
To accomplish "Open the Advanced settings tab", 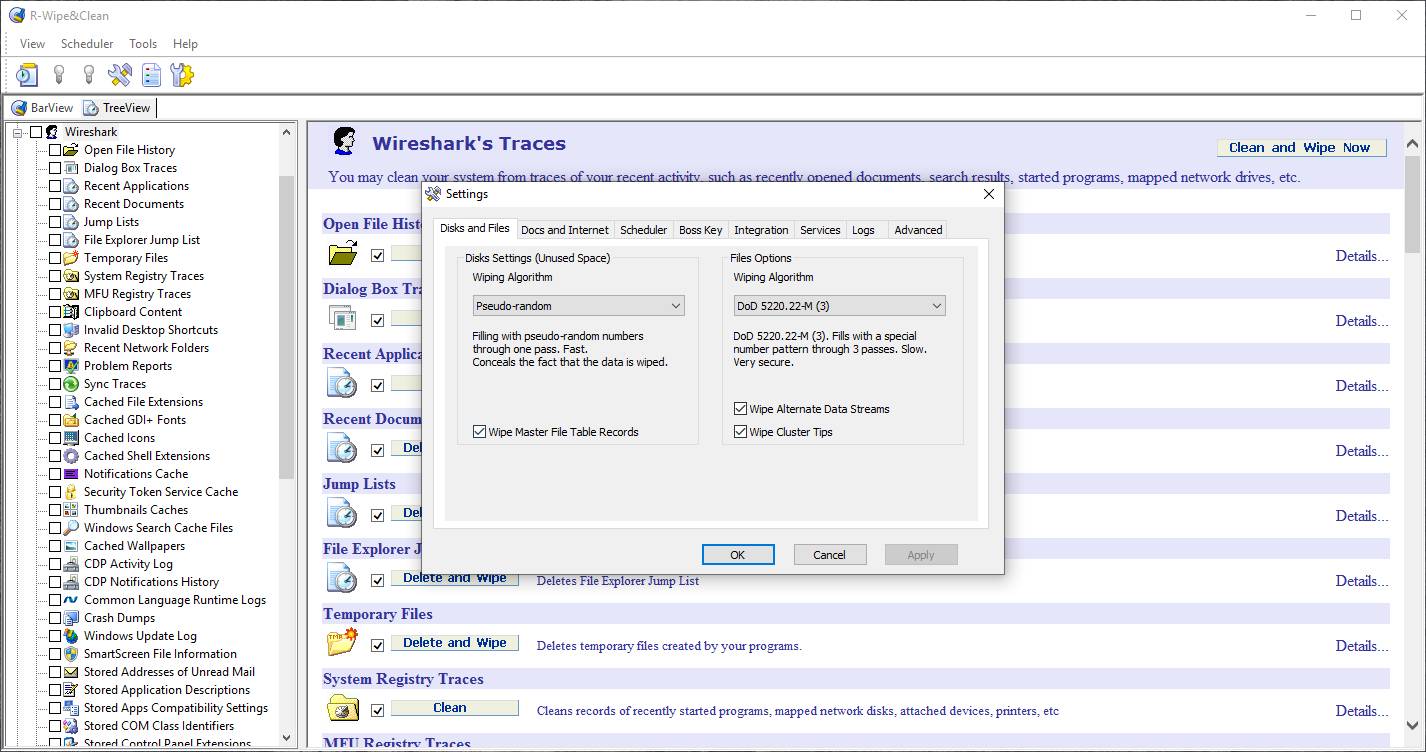I will [918, 230].
